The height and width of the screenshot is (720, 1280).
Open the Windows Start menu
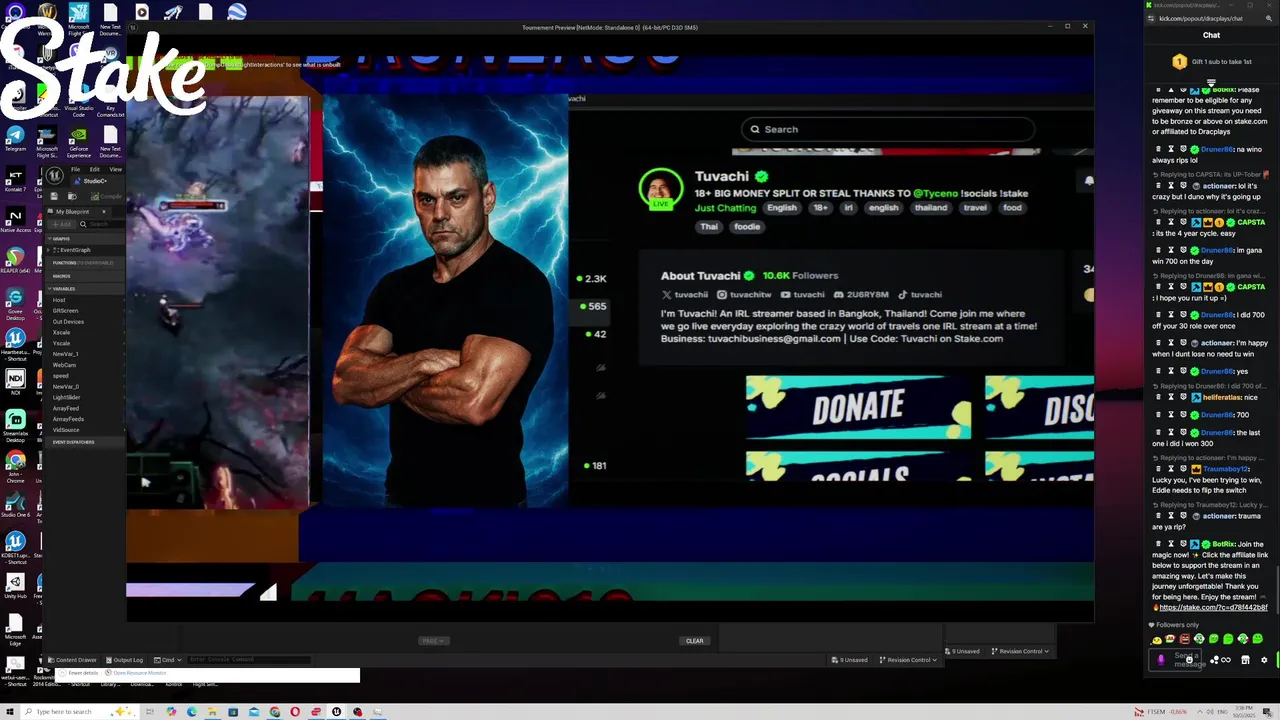click(x=11, y=712)
